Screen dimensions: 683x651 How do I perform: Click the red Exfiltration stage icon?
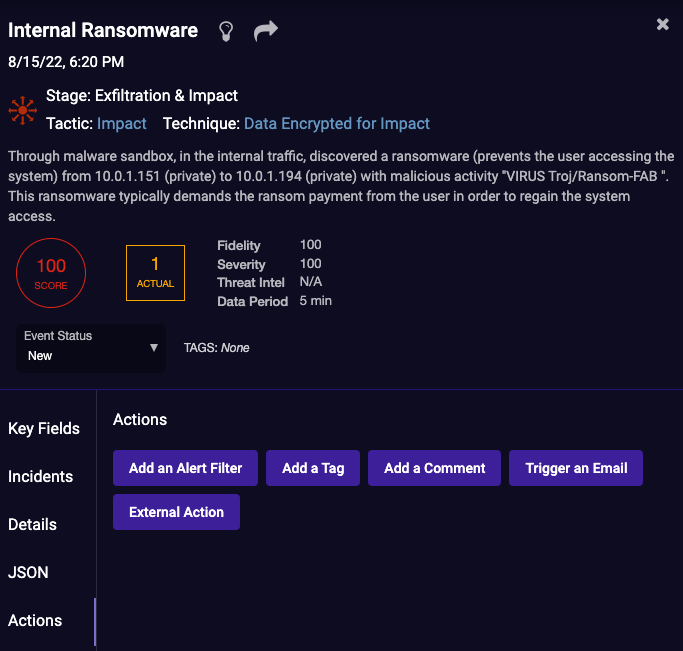(22, 110)
